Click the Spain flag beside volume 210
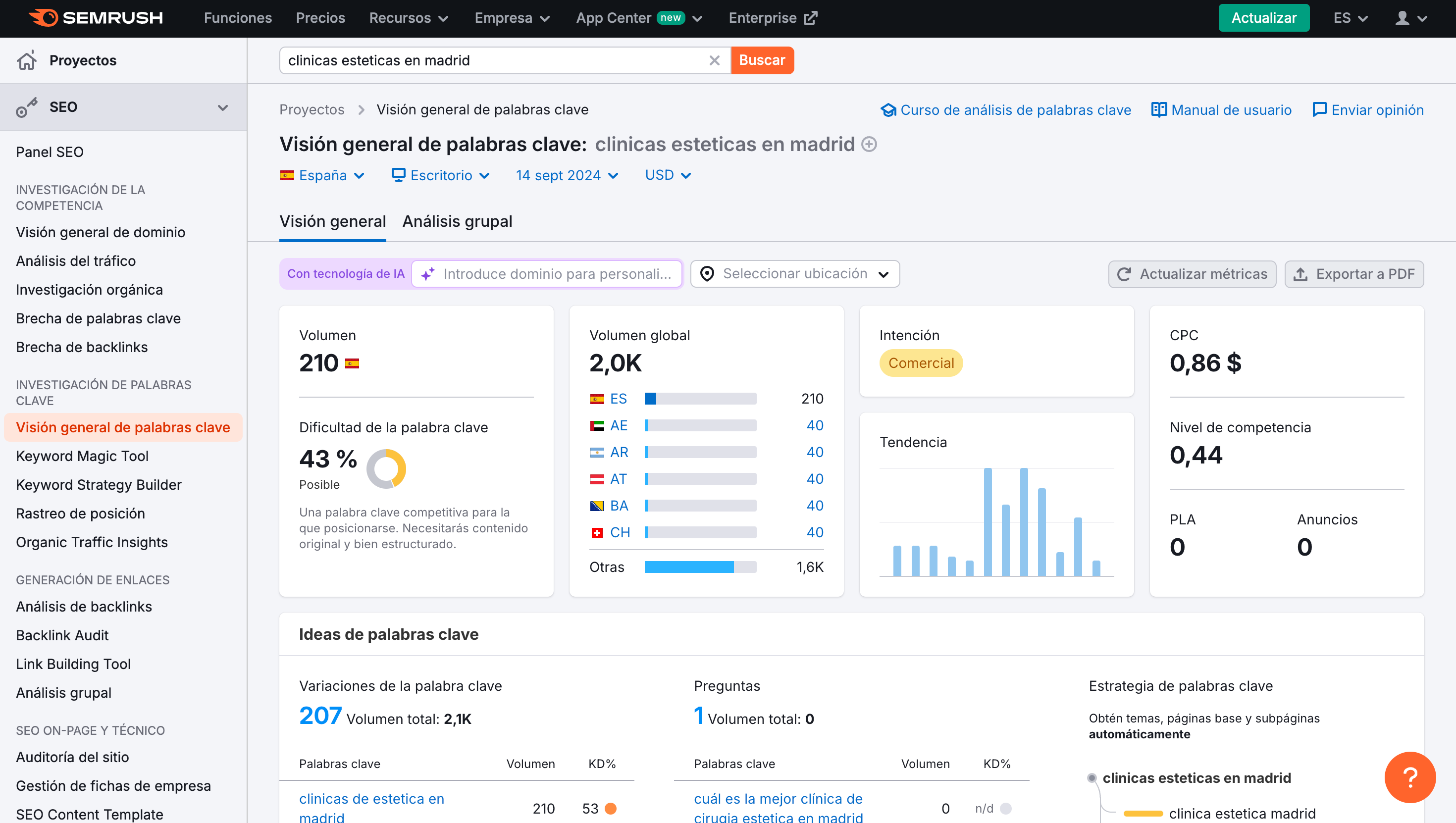The image size is (1456, 823). (x=352, y=363)
